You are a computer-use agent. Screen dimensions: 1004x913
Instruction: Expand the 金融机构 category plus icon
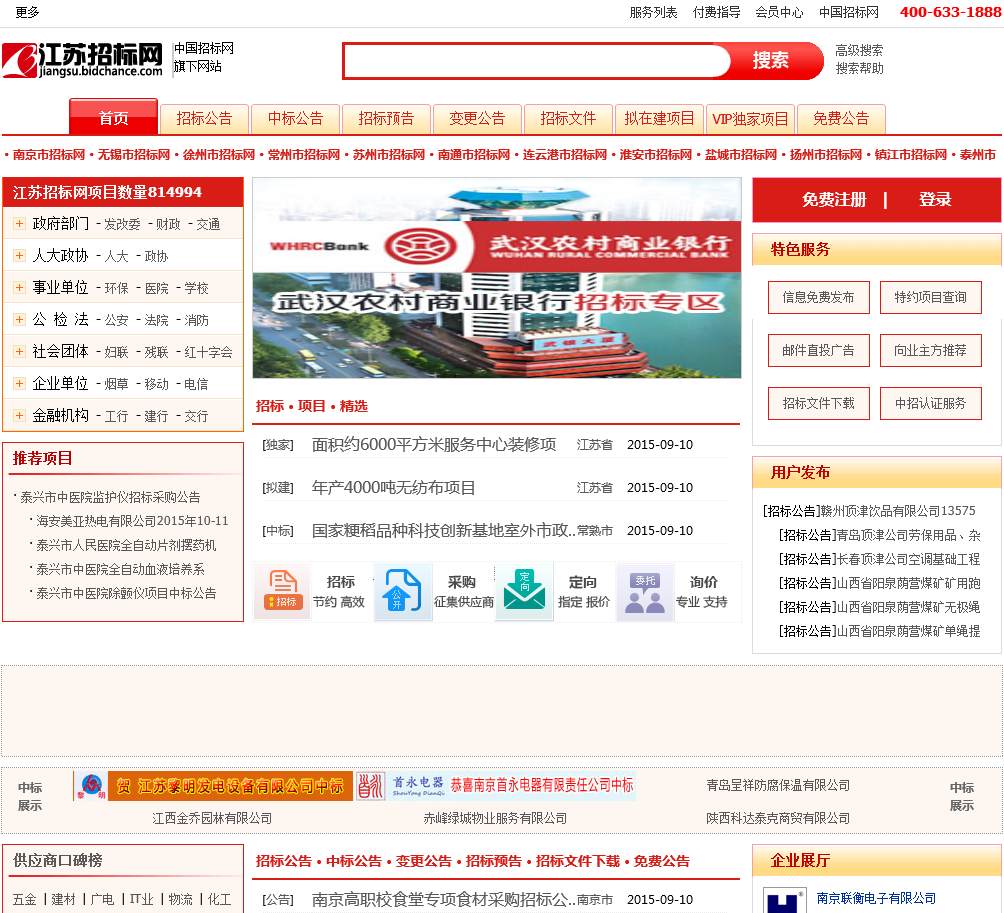click(x=19, y=416)
